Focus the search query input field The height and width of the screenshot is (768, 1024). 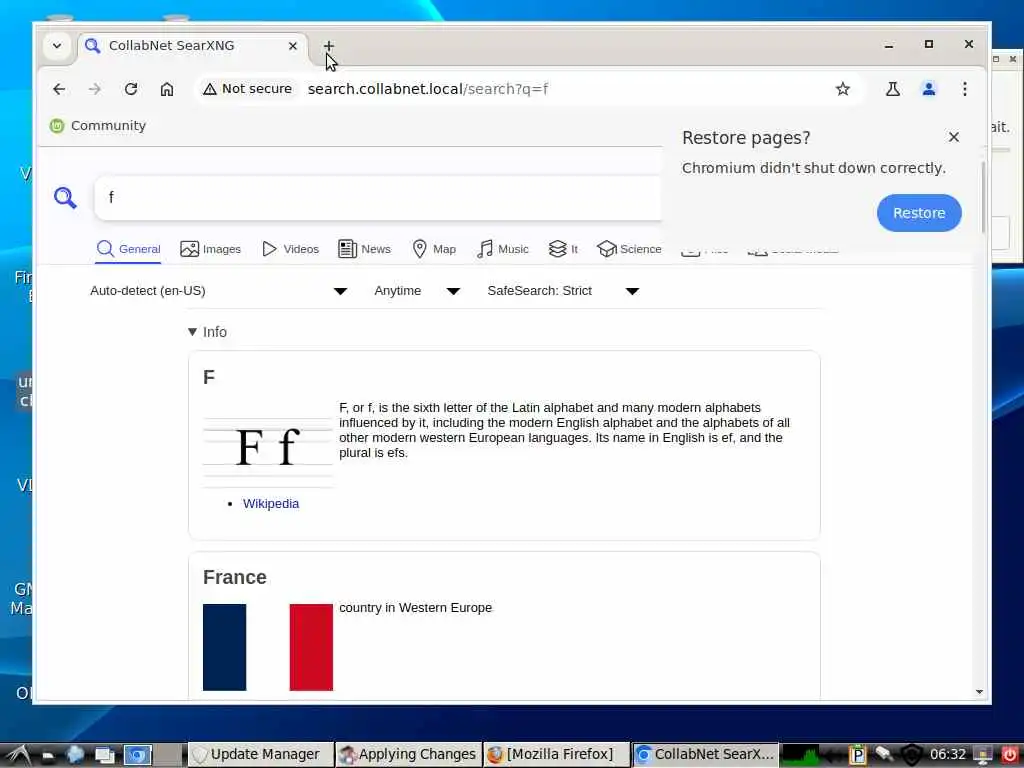pyautogui.click(x=379, y=197)
